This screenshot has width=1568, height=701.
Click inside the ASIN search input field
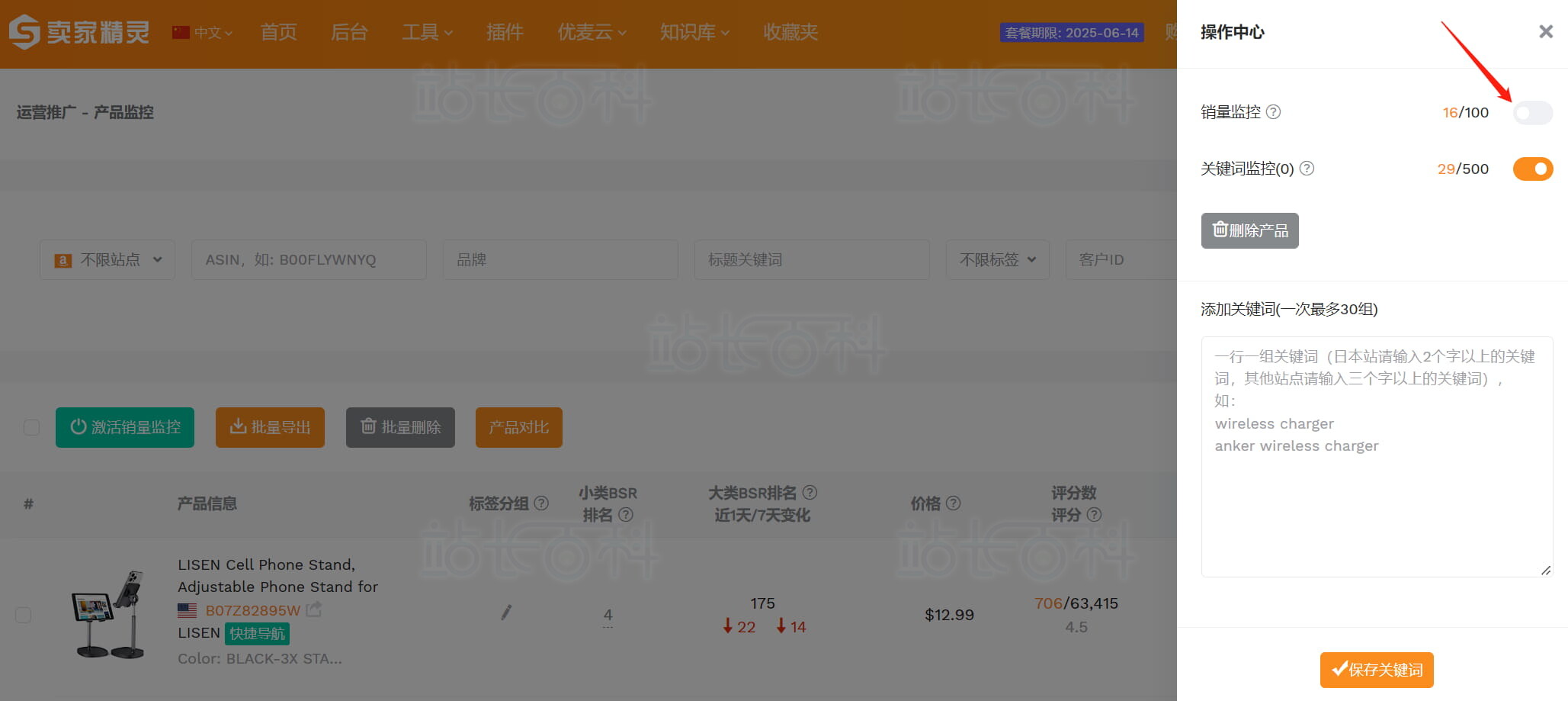pos(309,259)
